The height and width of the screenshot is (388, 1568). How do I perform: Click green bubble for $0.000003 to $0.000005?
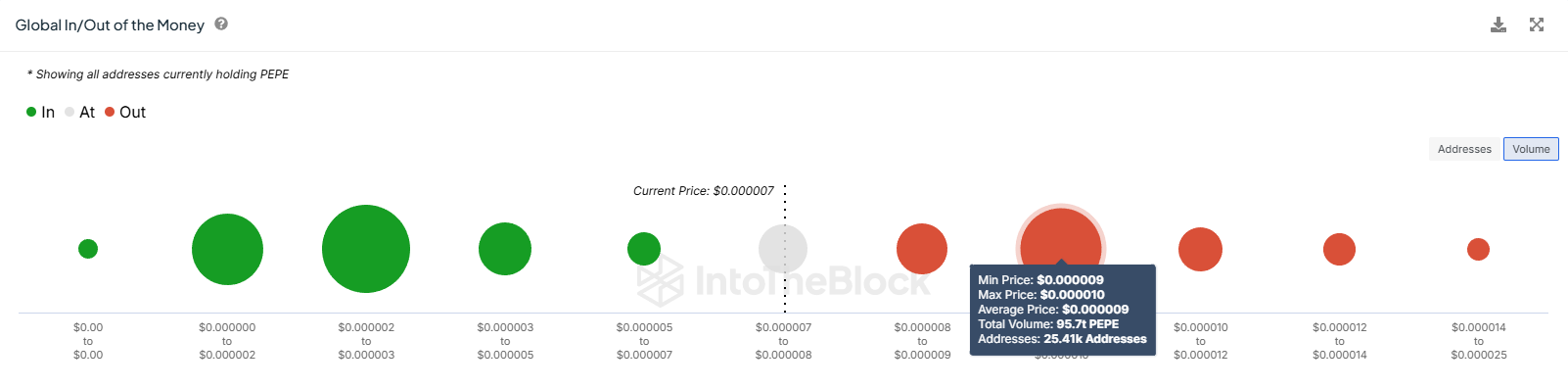[505, 249]
